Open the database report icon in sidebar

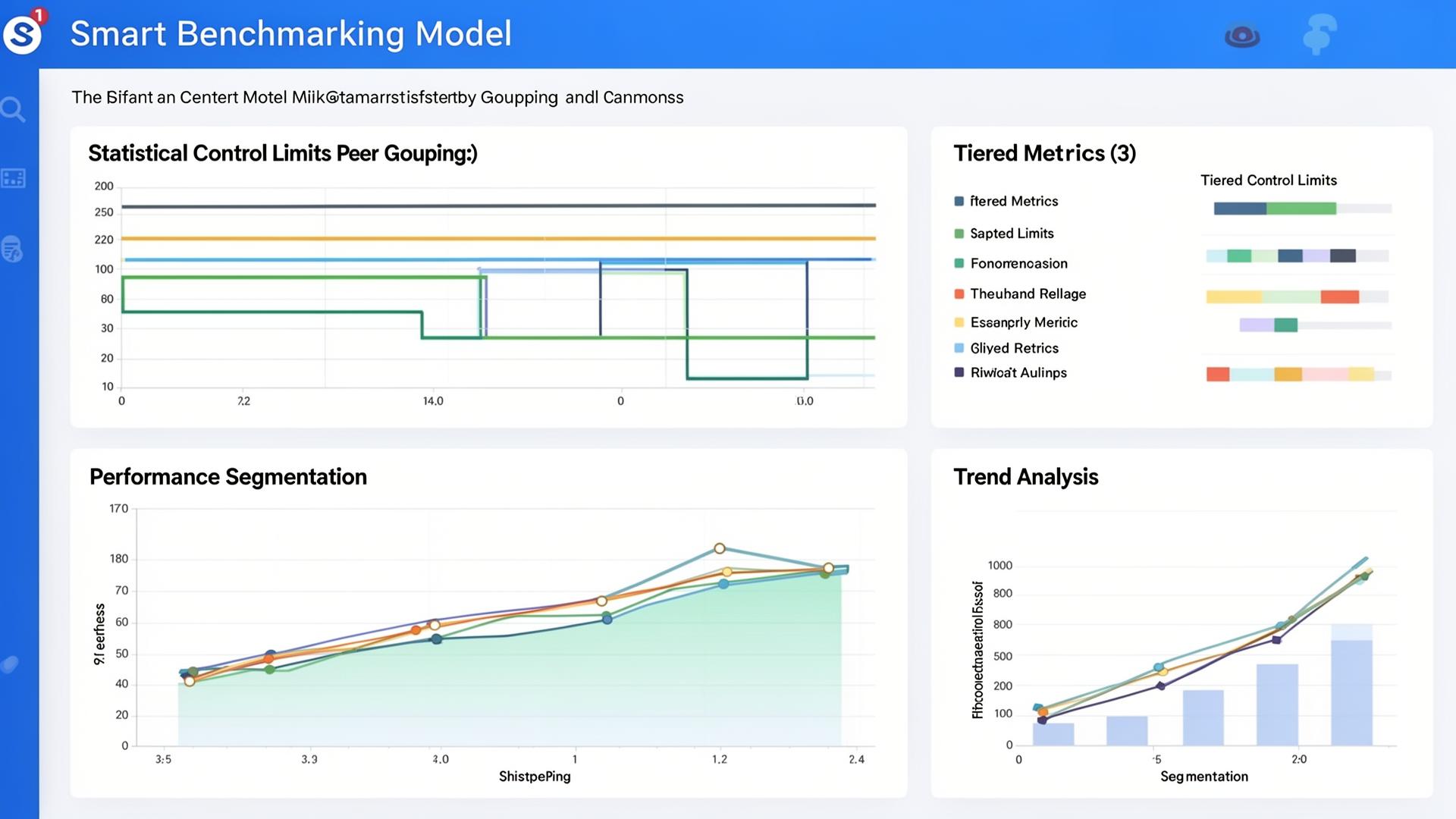[12, 249]
